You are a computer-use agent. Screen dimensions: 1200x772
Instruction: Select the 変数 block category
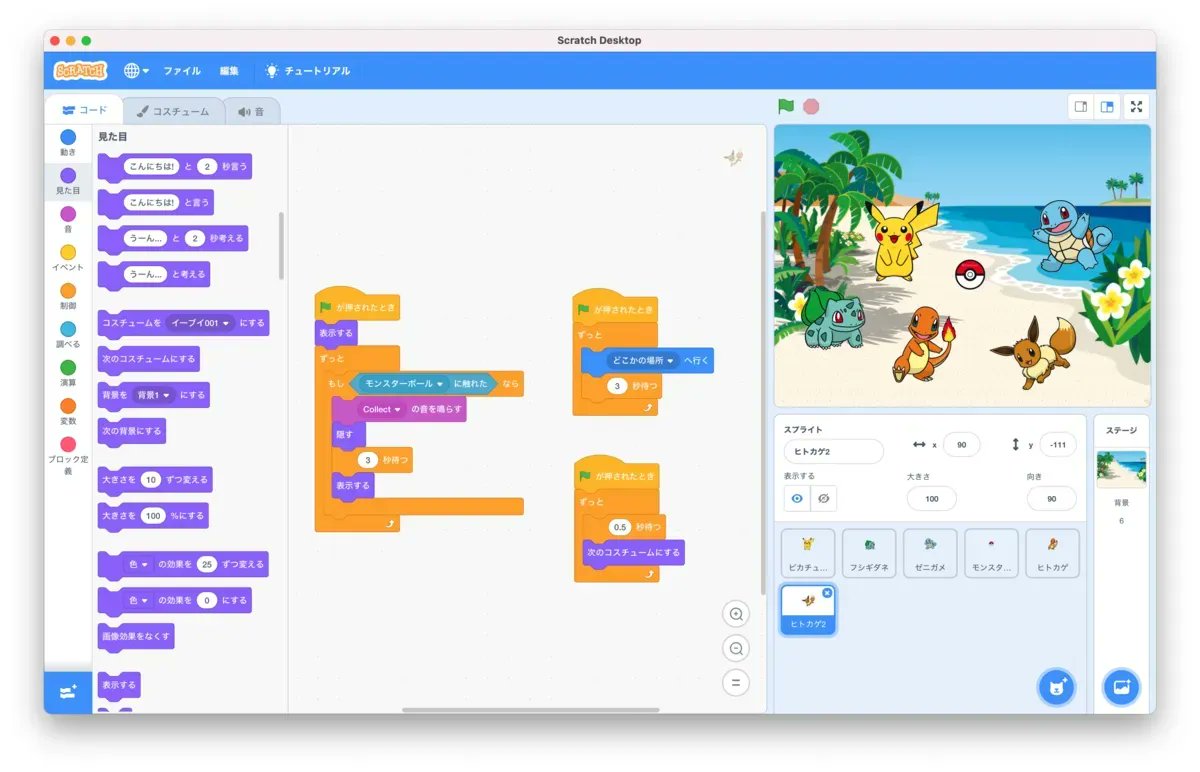tap(67, 411)
